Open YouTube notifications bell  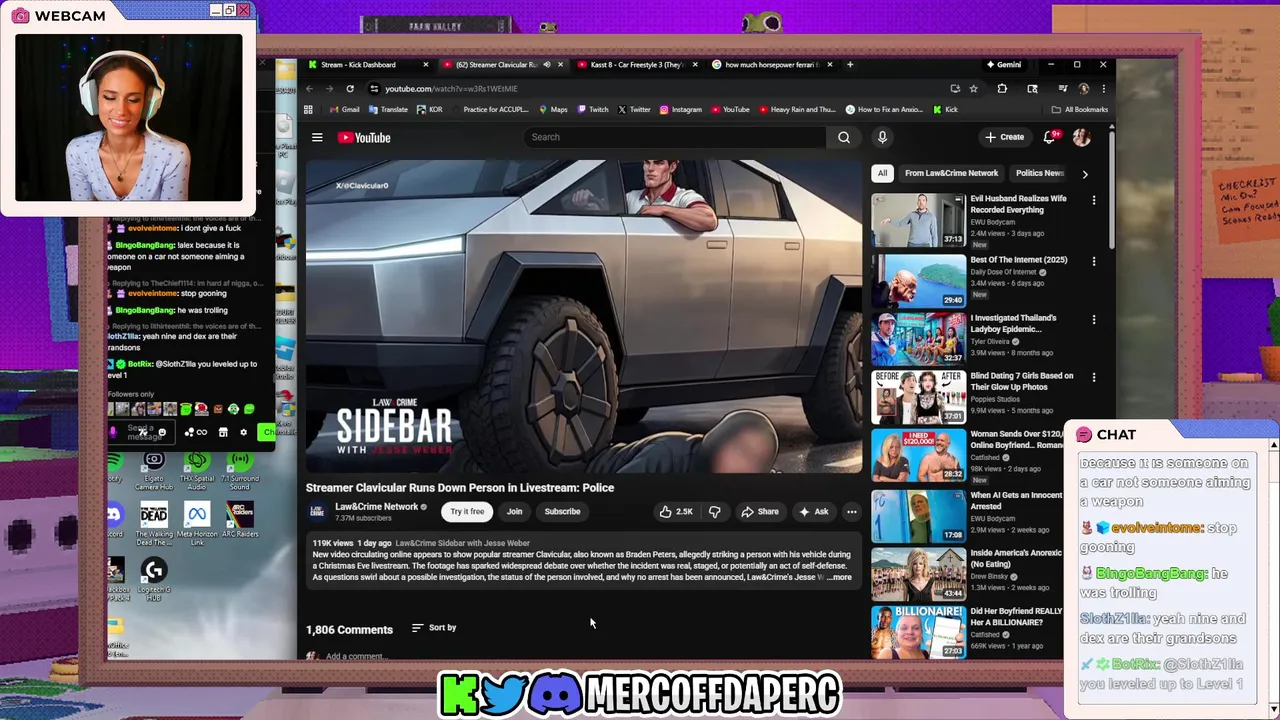click(x=1049, y=137)
